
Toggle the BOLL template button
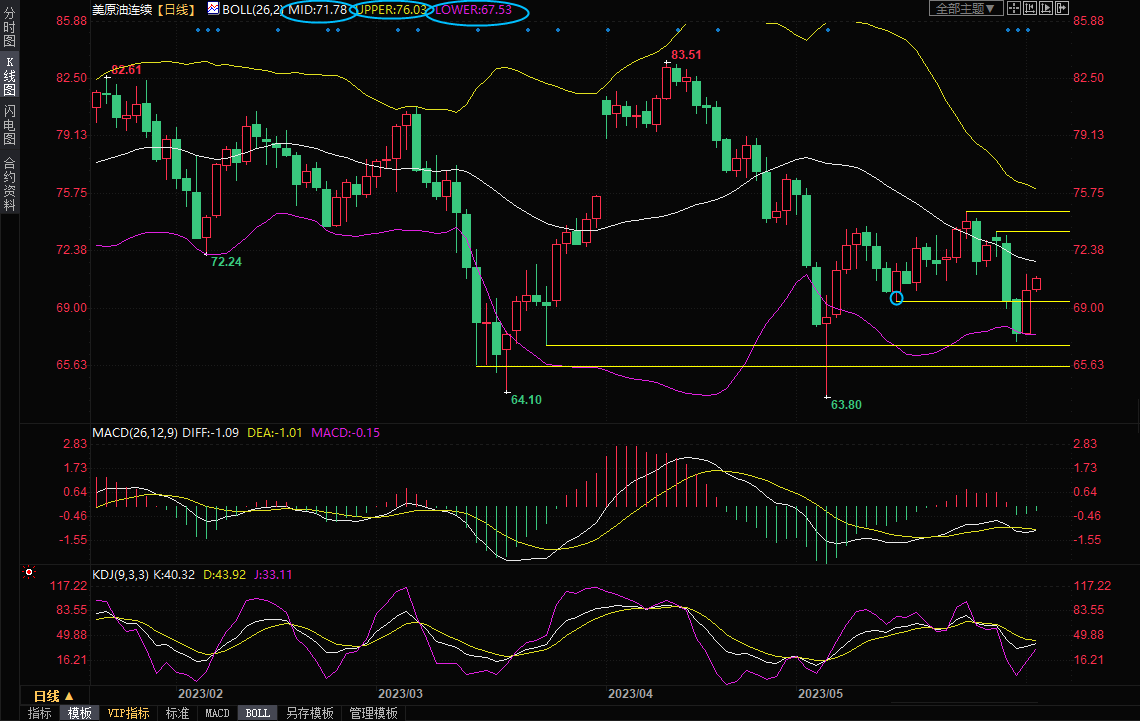pyautogui.click(x=257, y=713)
